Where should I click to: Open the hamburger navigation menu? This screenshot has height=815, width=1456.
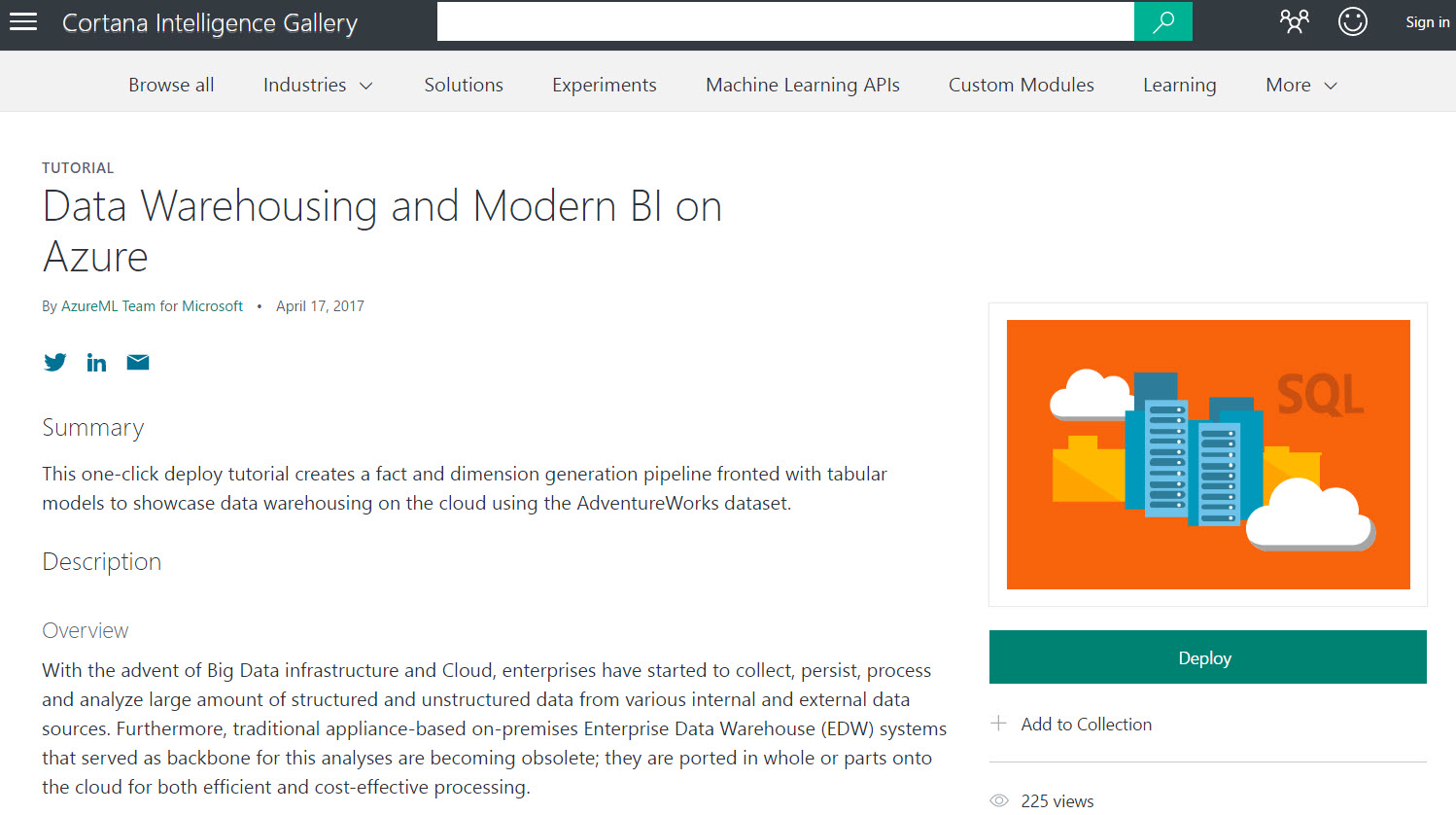[23, 21]
